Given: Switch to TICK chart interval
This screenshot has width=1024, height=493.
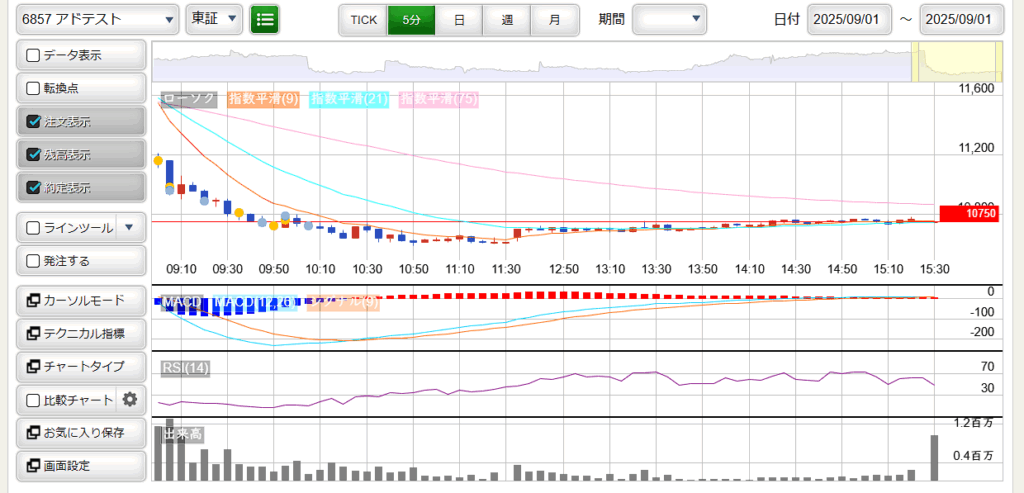Looking at the screenshot, I should click(364, 20).
